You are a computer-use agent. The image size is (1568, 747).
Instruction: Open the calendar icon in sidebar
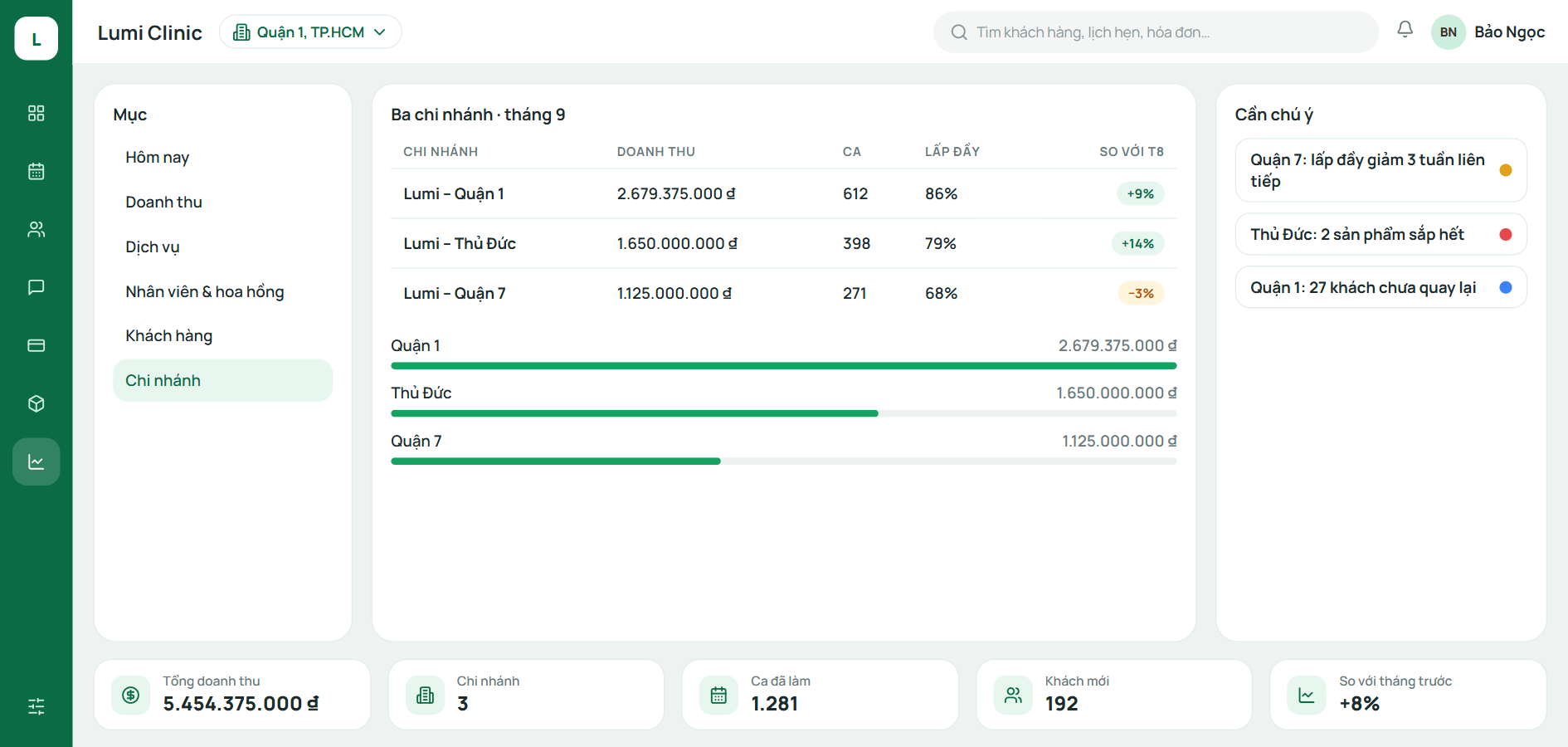click(x=36, y=171)
